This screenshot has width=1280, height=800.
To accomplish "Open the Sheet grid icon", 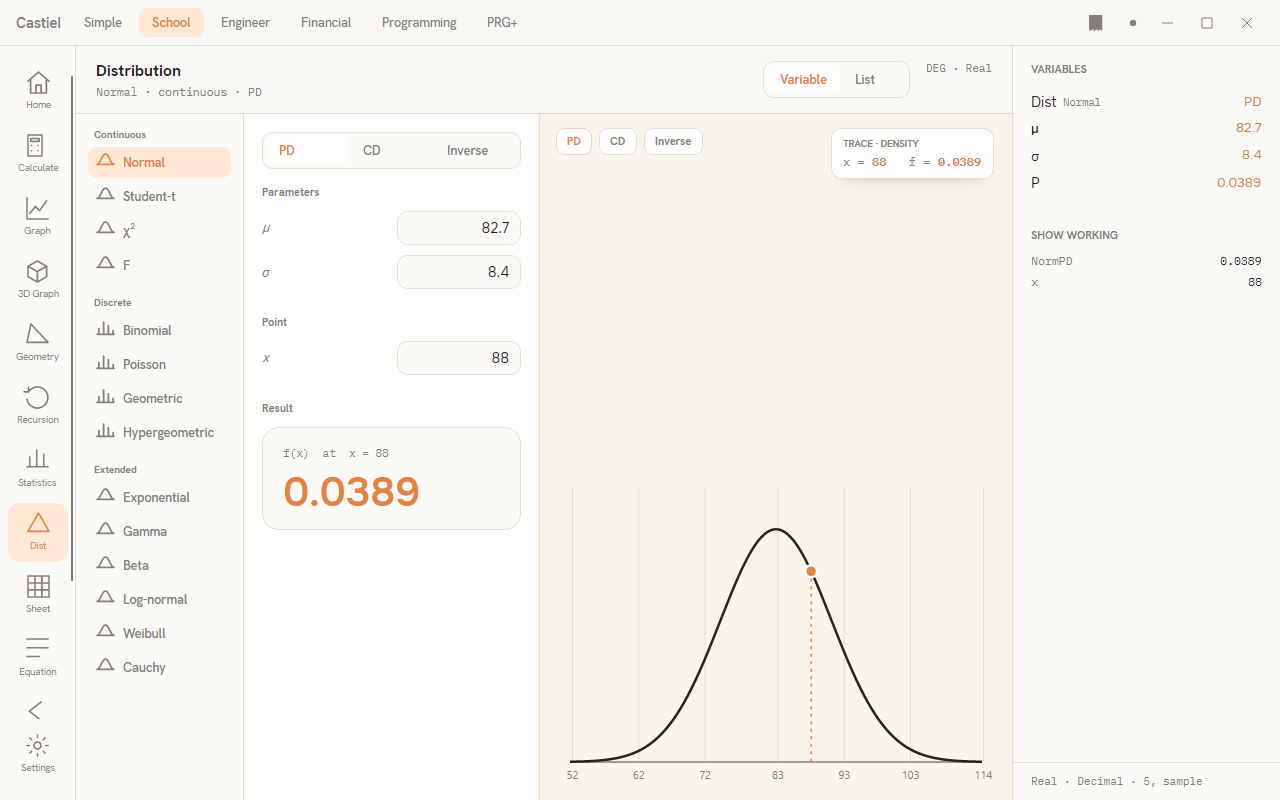I will click(x=38, y=594).
